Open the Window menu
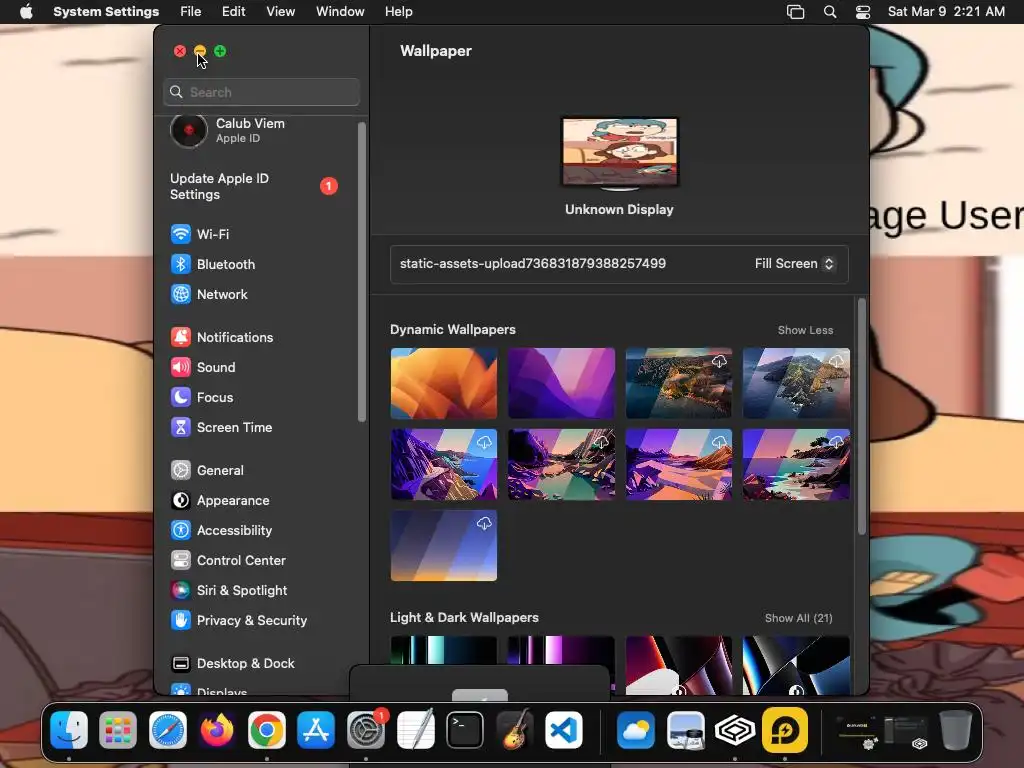The image size is (1024, 768). click(x=340, y=12)
